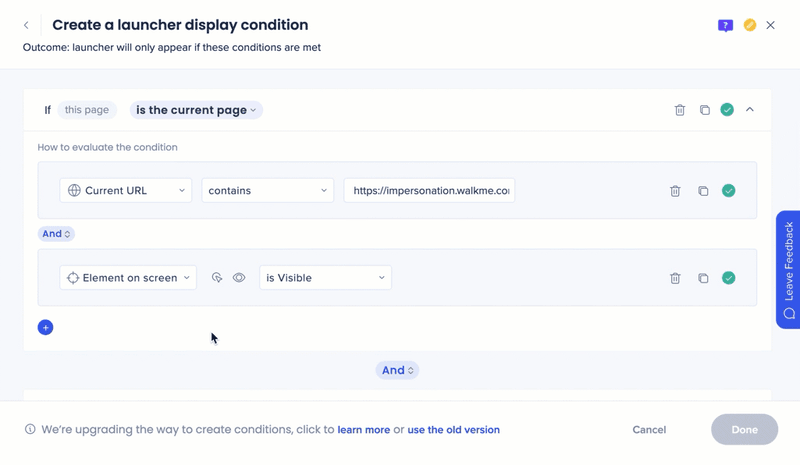Toggle the eye preview for element
Viewport: 800px width, 465px height.
tap(239, 278)
